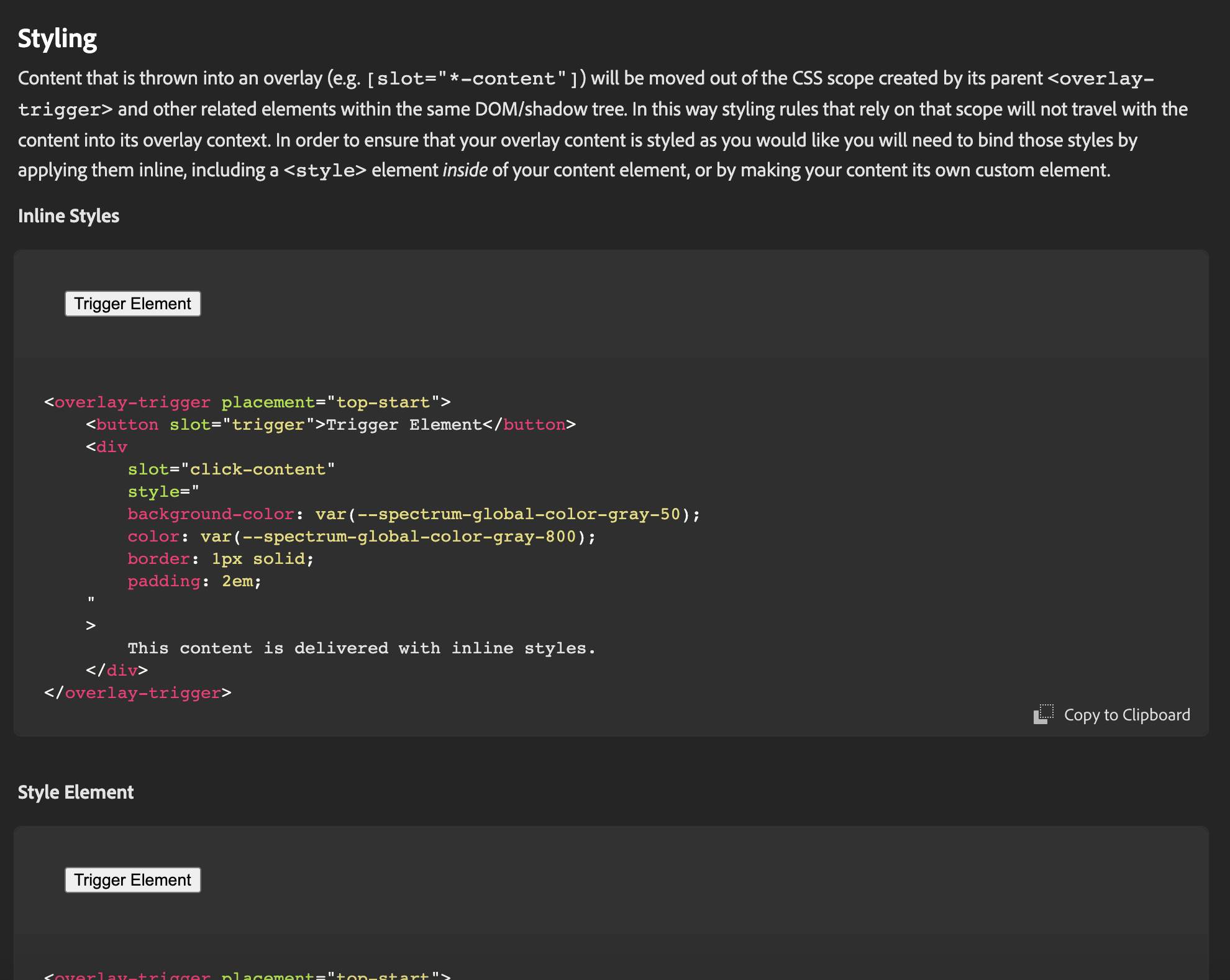Click the Style Element subheading
This screenshot has height=980, width=1230.
[75, 792]
